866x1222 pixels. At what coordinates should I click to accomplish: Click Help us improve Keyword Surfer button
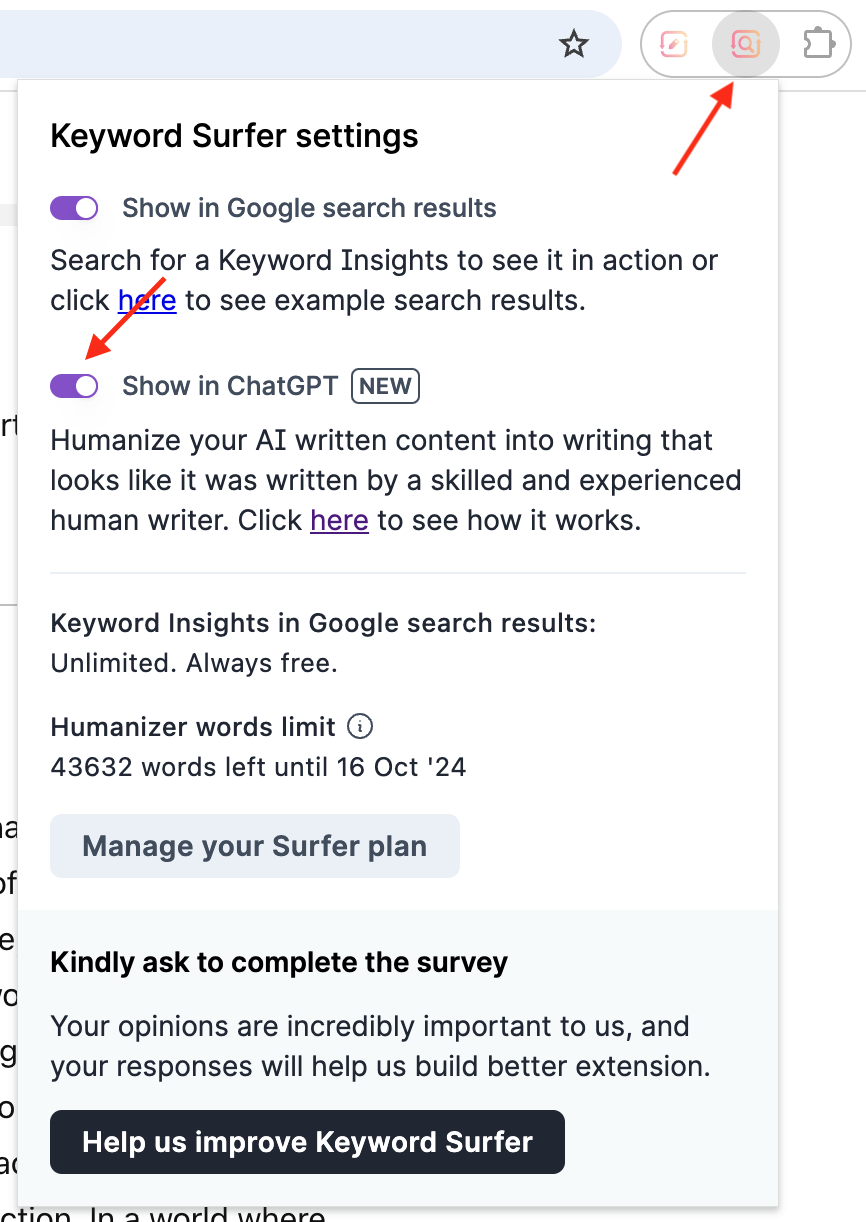[x=307, y=1142]
